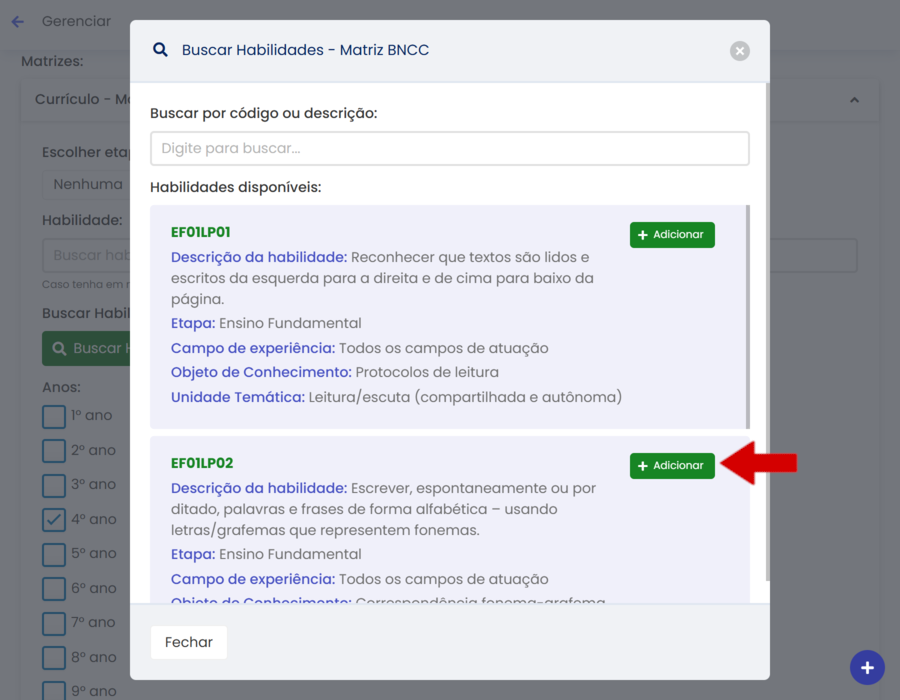900x700 pixels.
Task: Collapse the Currículo section chevron
Action: (x=855, y=100)
